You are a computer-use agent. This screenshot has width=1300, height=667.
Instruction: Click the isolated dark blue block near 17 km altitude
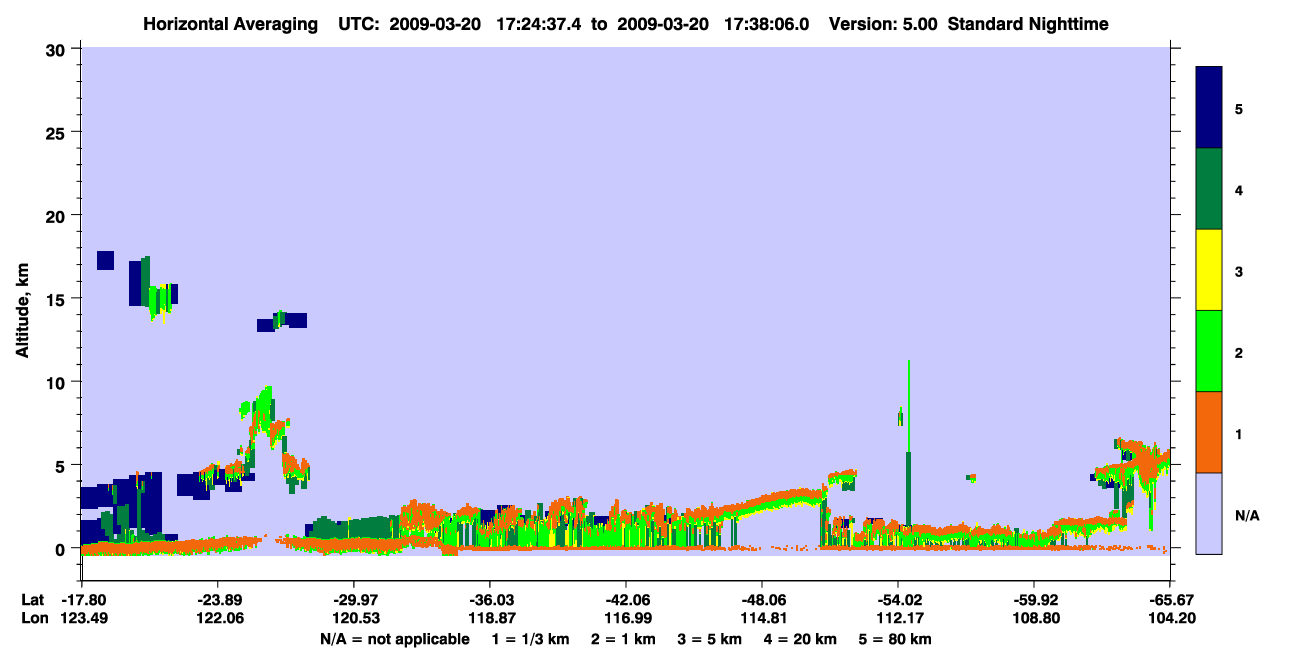click(x=105, y=260)
